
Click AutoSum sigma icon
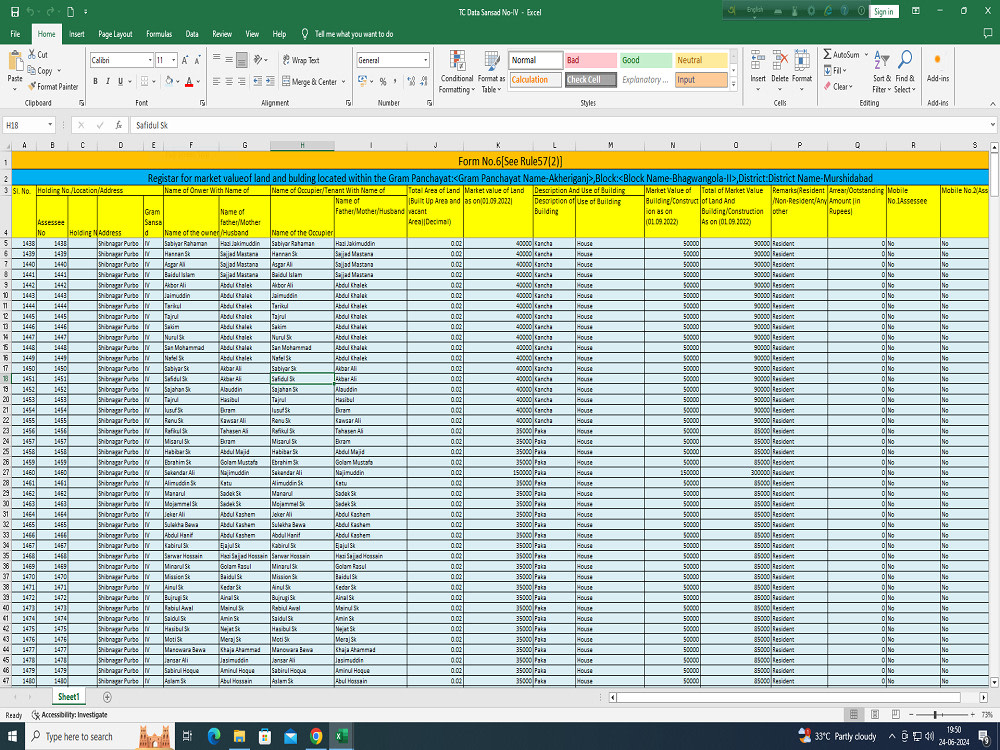(827, 54)
